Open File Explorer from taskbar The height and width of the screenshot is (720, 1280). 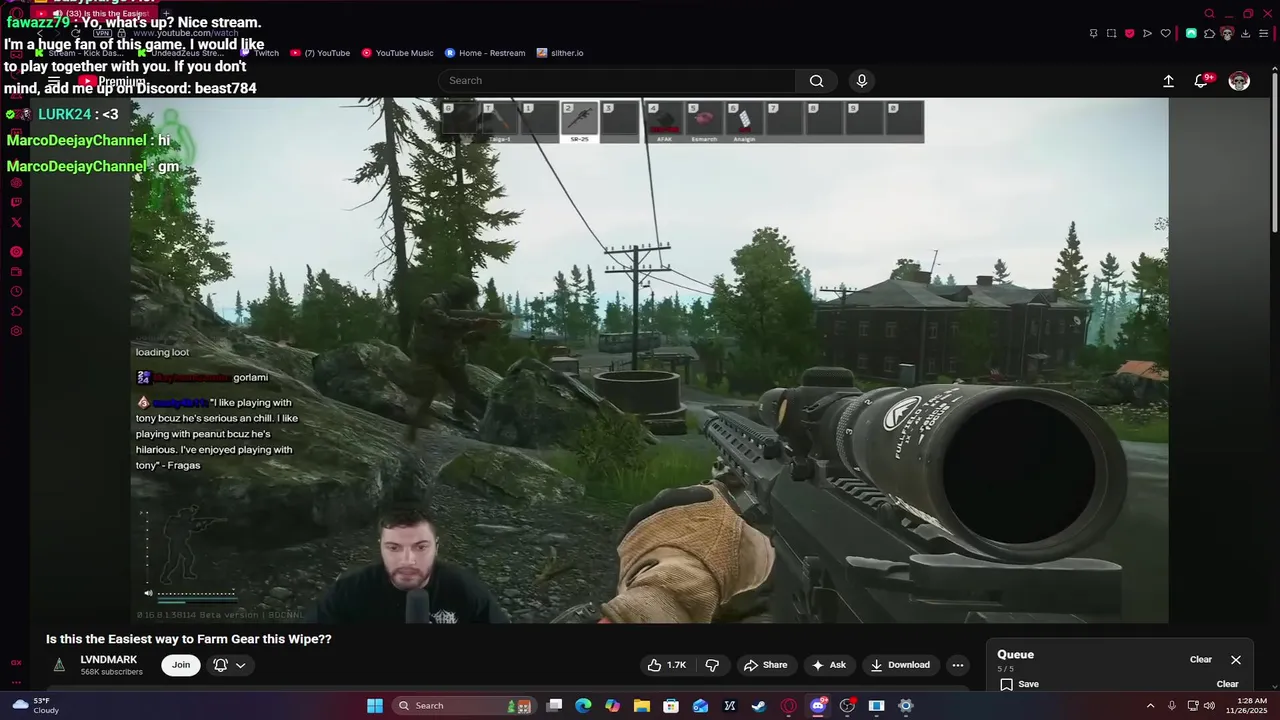[642, 706]
